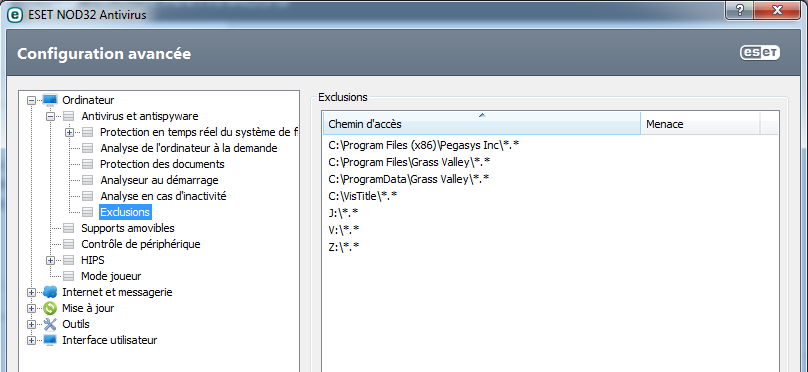Click icon beside Protection des documents
808x372 pixels.
88,164
